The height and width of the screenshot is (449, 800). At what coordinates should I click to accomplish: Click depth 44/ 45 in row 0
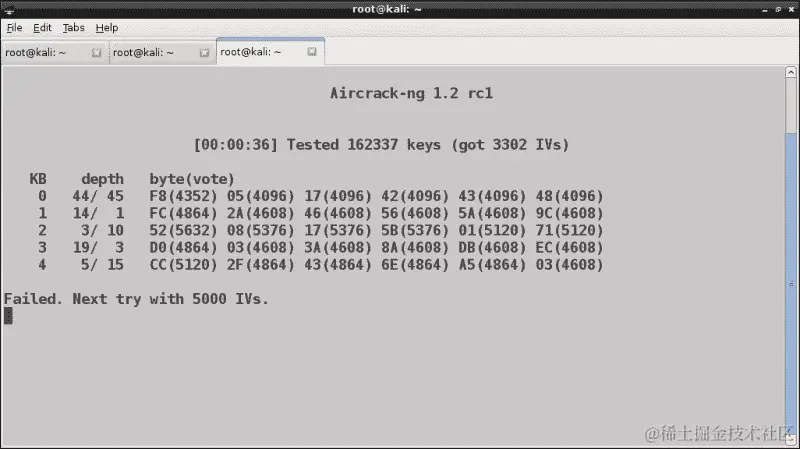tap(98, 196)
